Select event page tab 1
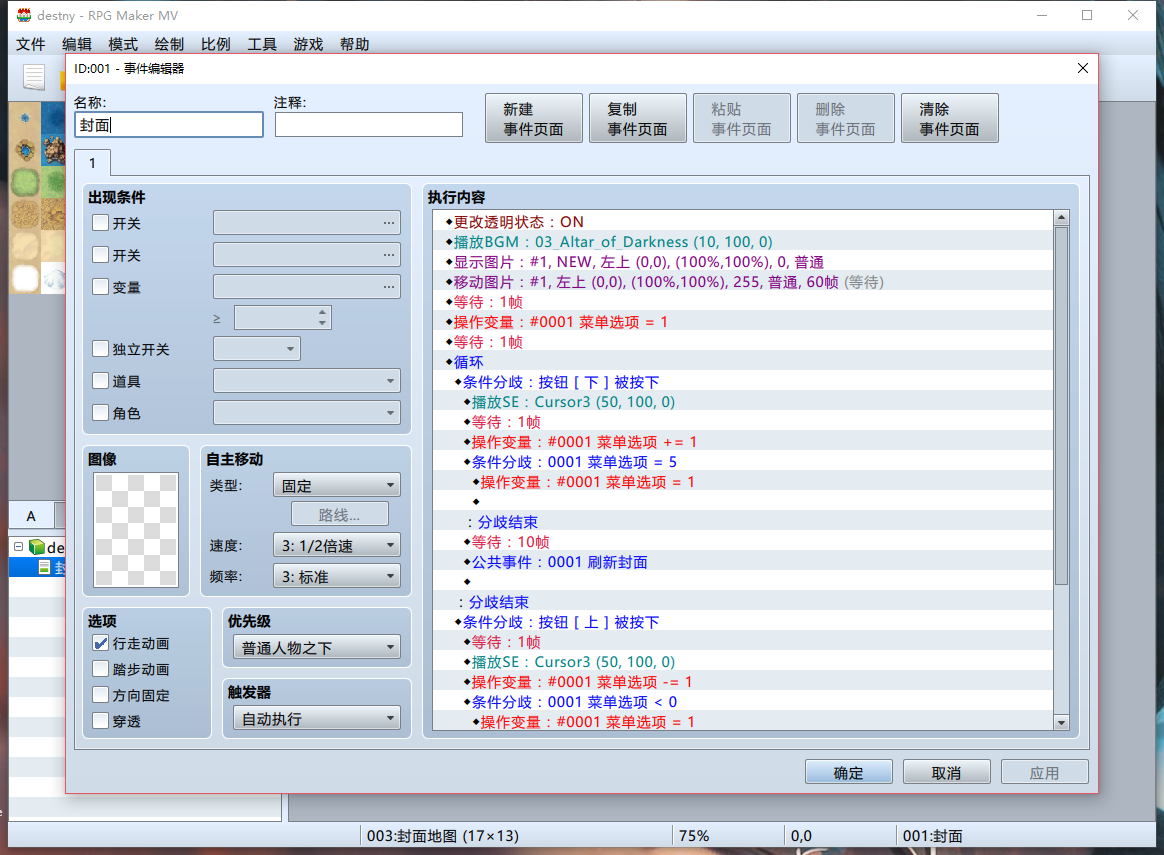1164x855 pixels. pyautogui.click(x=93, y=163)
